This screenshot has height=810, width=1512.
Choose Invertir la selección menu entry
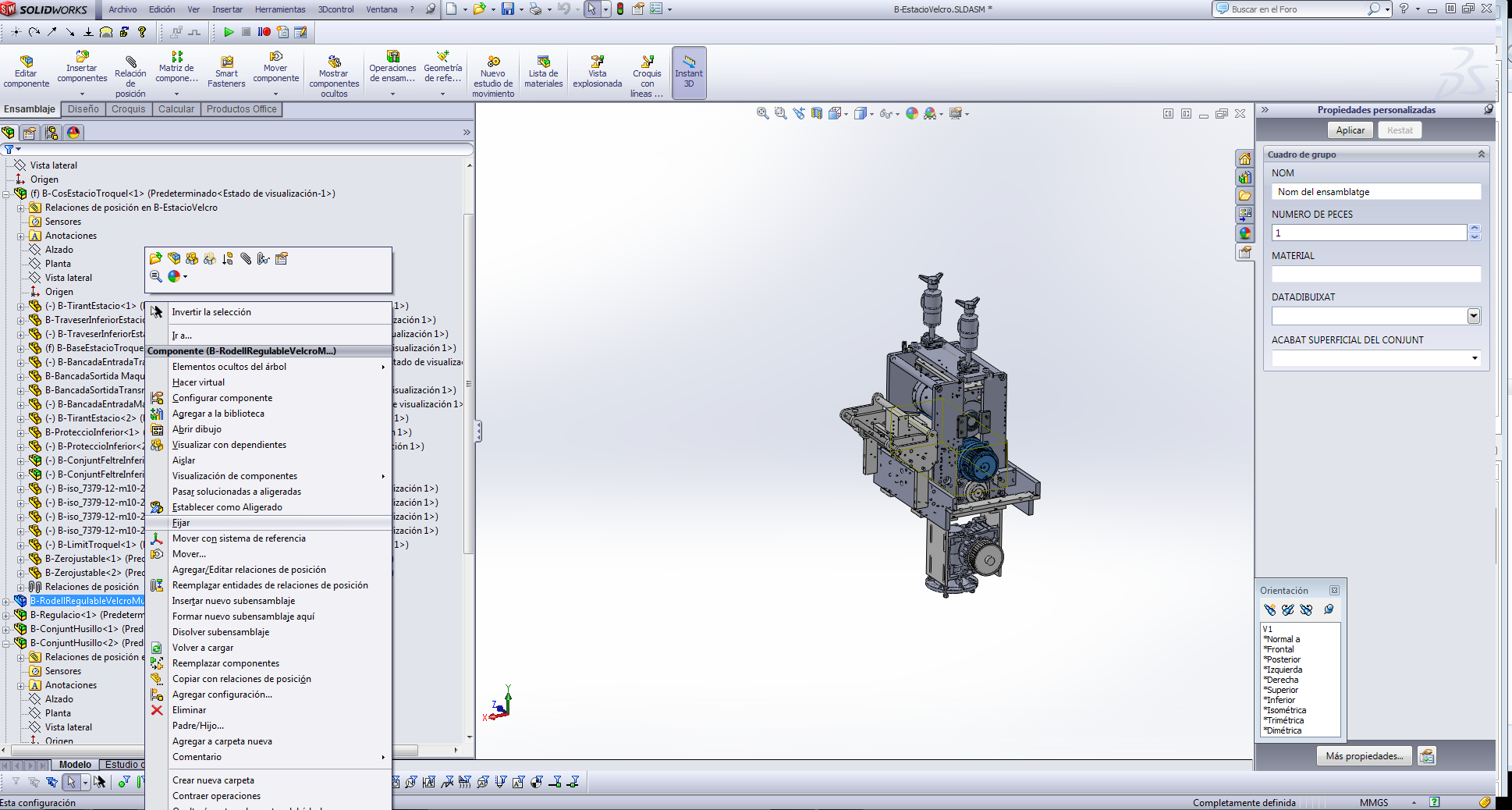[x=269, y=312]
